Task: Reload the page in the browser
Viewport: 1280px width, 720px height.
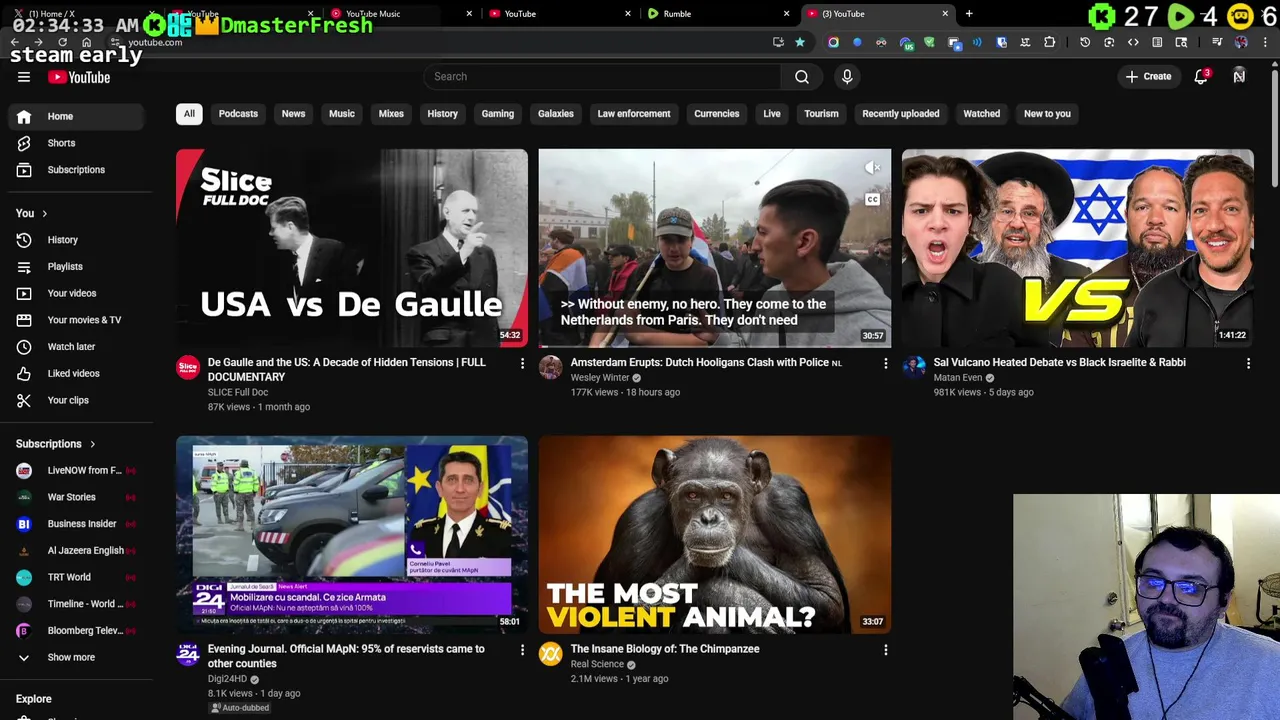Action: click(x=62, y=42)
